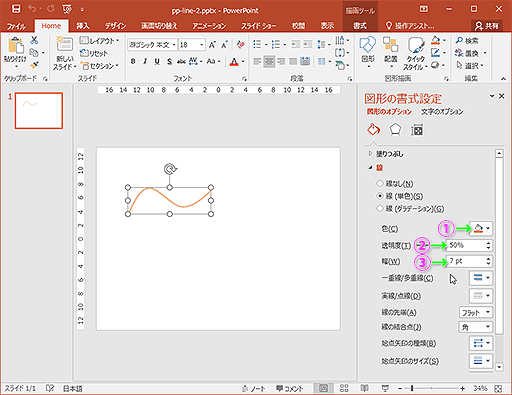Click the font color A icon
This screenshot has width=512, height=395.
point(234,62)
